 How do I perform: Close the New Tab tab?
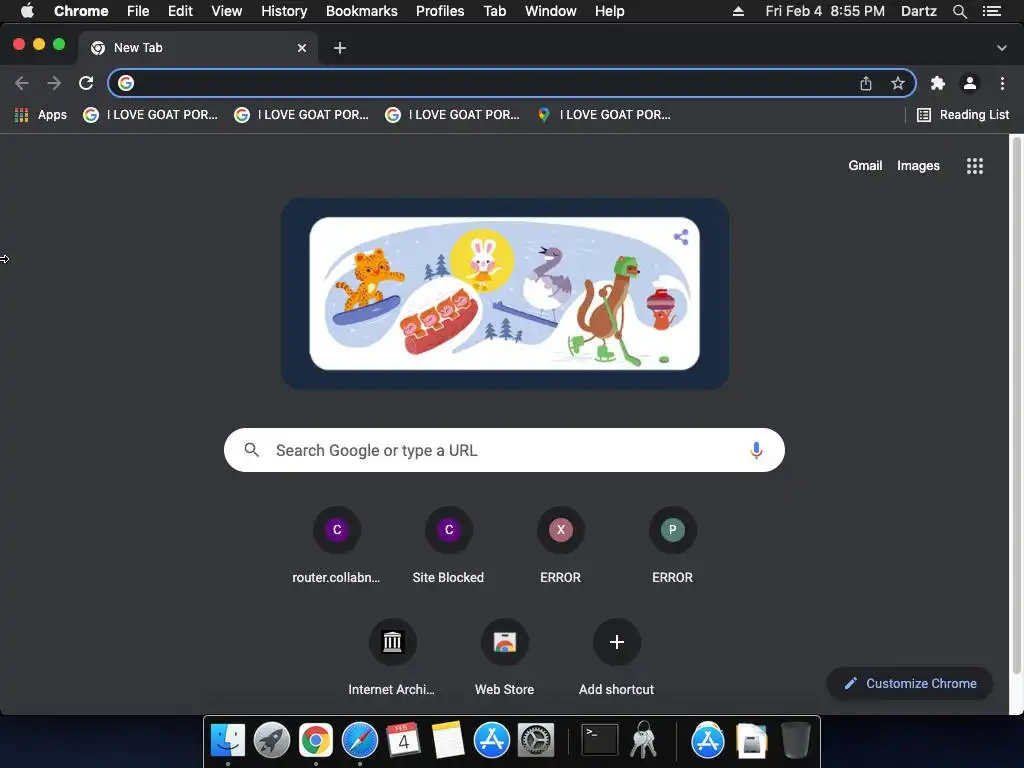point(302,48)
